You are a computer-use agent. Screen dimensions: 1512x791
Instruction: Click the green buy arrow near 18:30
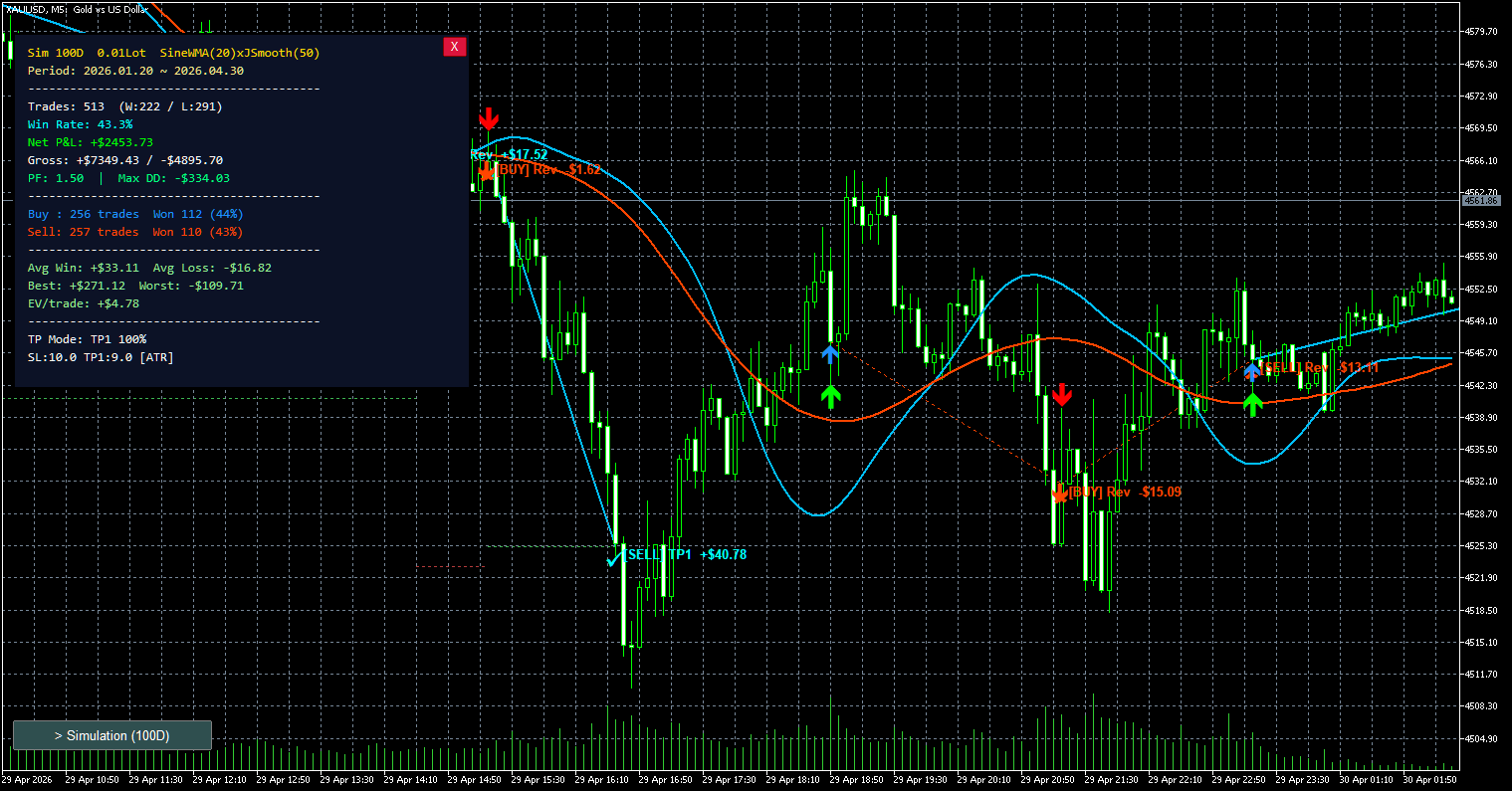click(x=831, y=396)
